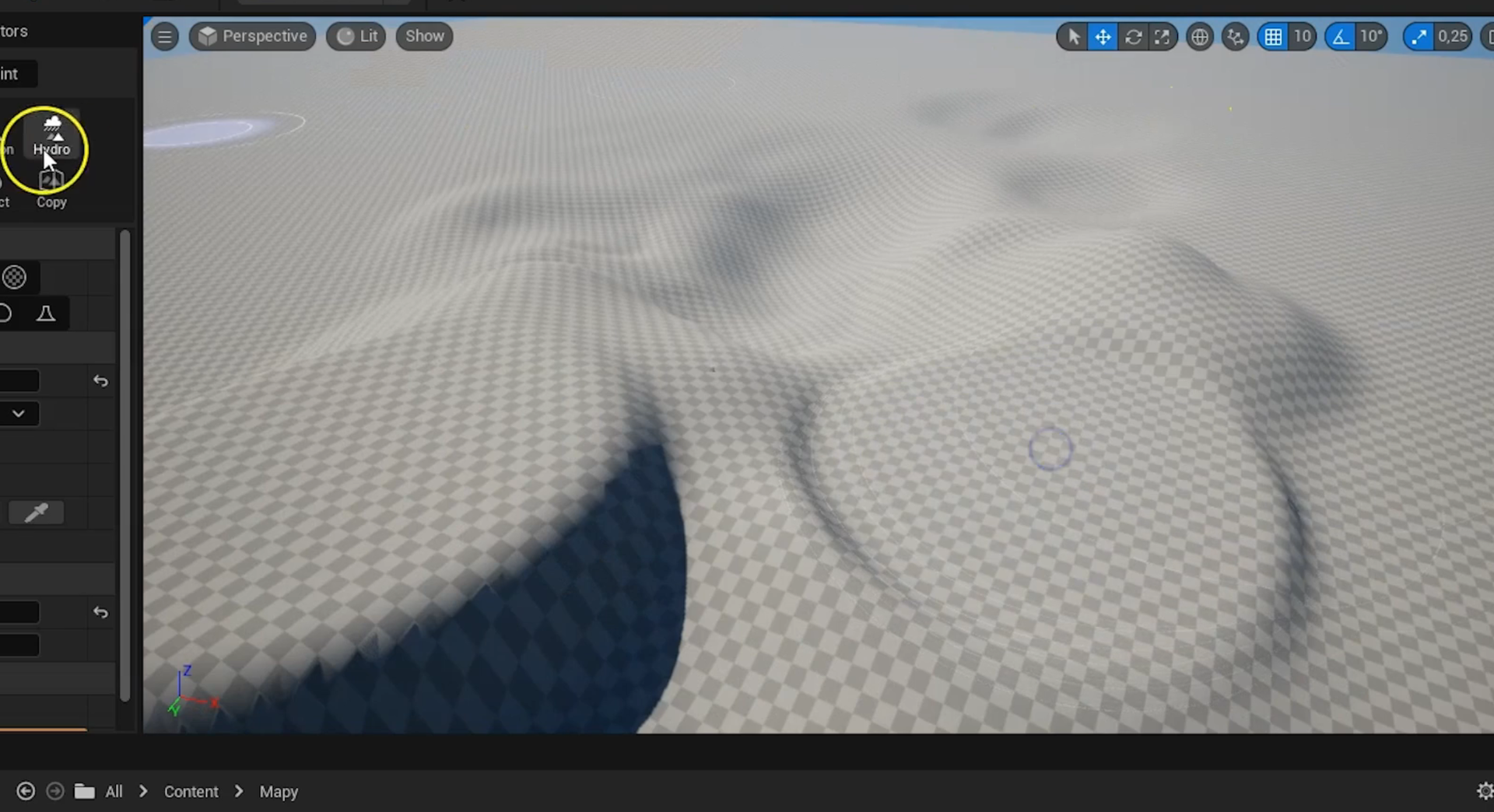
Task: Toggle surface snapping in viewport toolbar
Action: [1235, 36]
